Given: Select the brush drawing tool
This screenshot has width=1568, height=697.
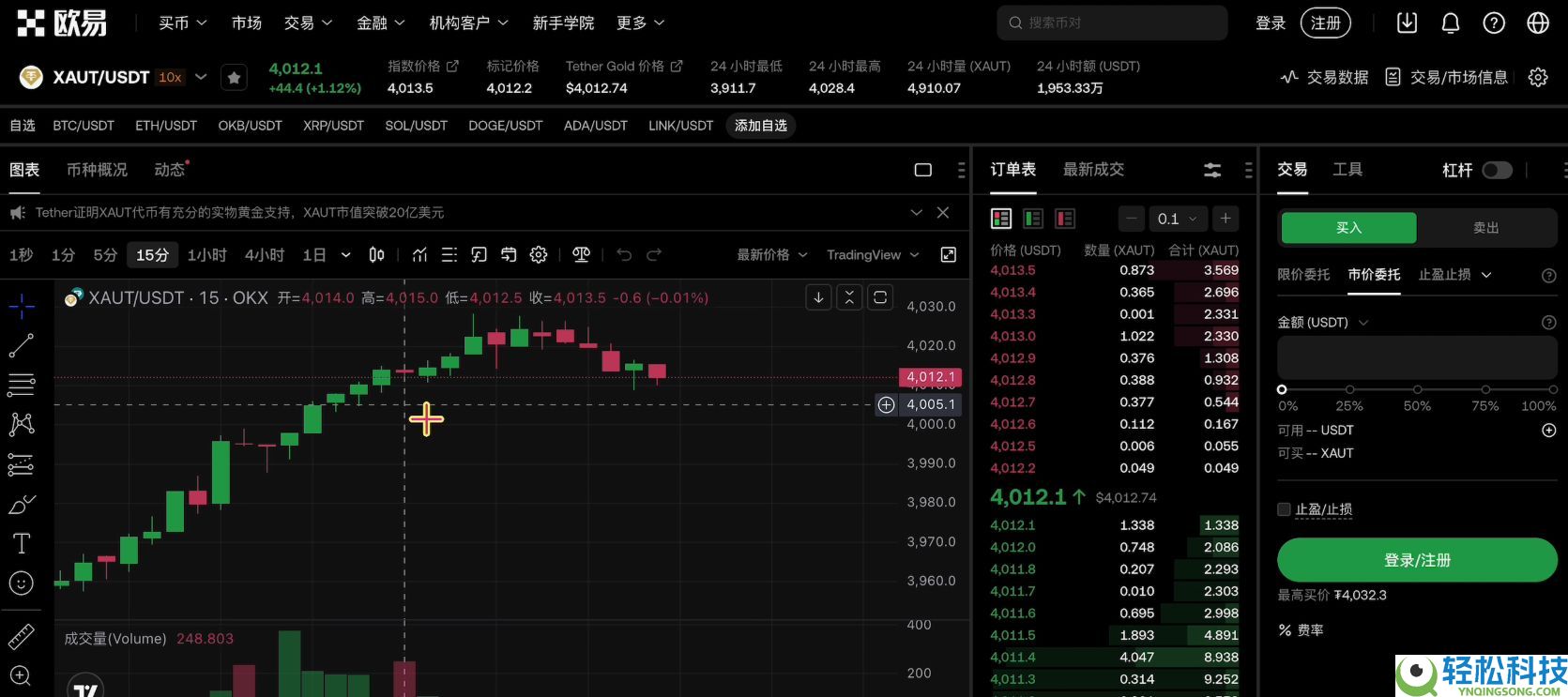Looking at the screenshot, I should coord(22,504).
